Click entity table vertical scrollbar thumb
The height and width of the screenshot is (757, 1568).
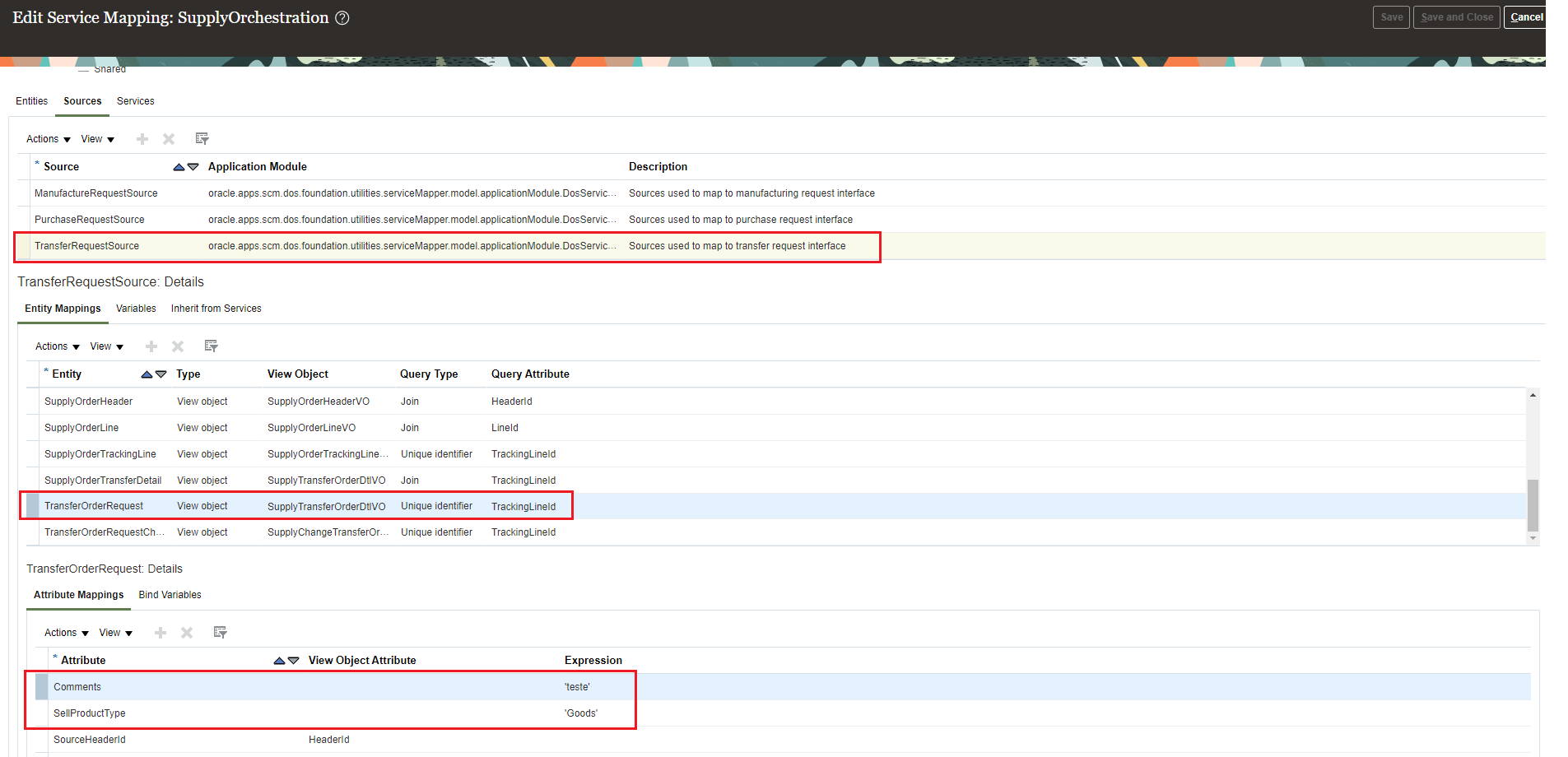[x=1533, y=505]
